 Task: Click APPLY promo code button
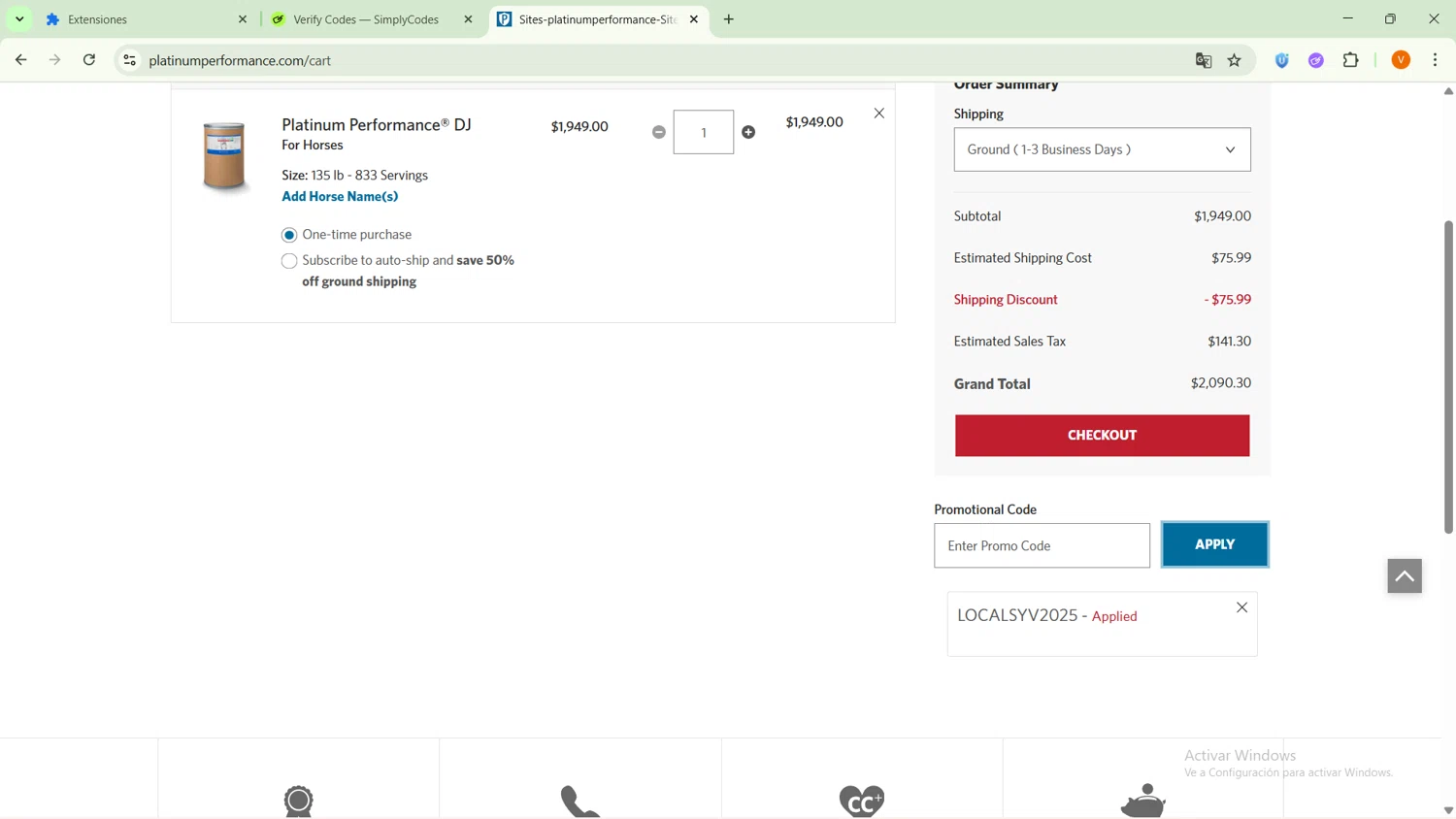coord(1214,544)
